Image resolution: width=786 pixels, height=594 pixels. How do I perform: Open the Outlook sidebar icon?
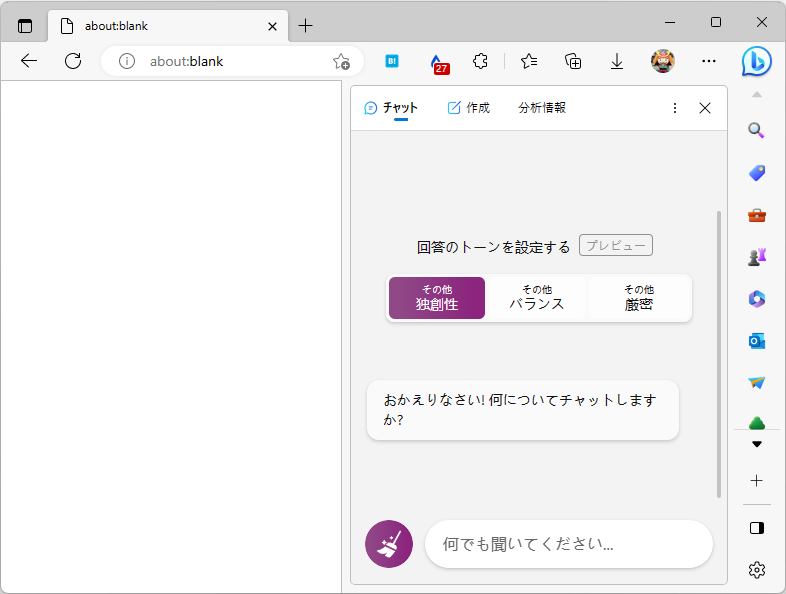tap(756, 341)
